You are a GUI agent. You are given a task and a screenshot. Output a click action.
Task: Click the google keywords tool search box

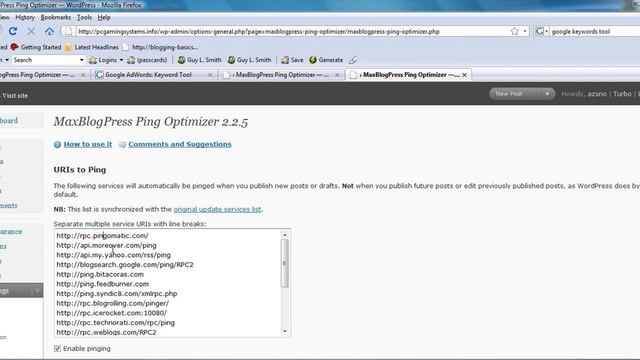click(x=594, y=31)
